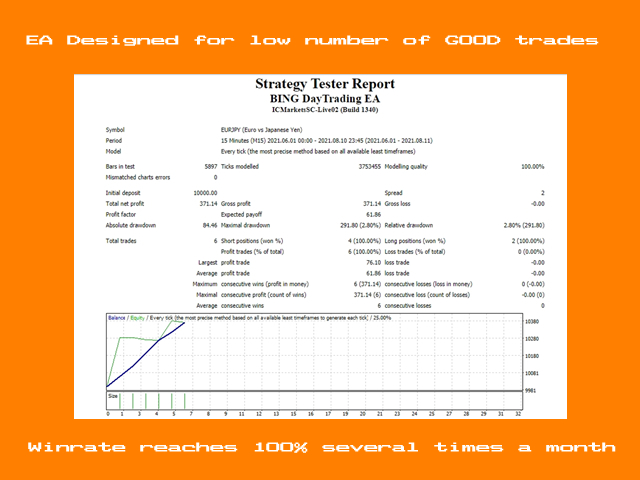
Task: Click the "10180" price axis label
Action: click(532, 356)
